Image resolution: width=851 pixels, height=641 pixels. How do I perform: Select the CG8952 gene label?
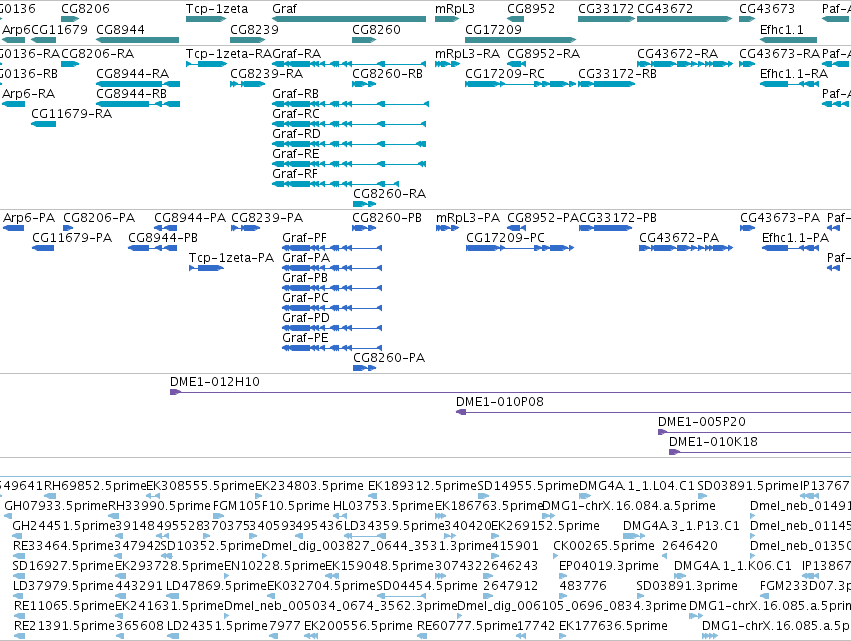531,9
